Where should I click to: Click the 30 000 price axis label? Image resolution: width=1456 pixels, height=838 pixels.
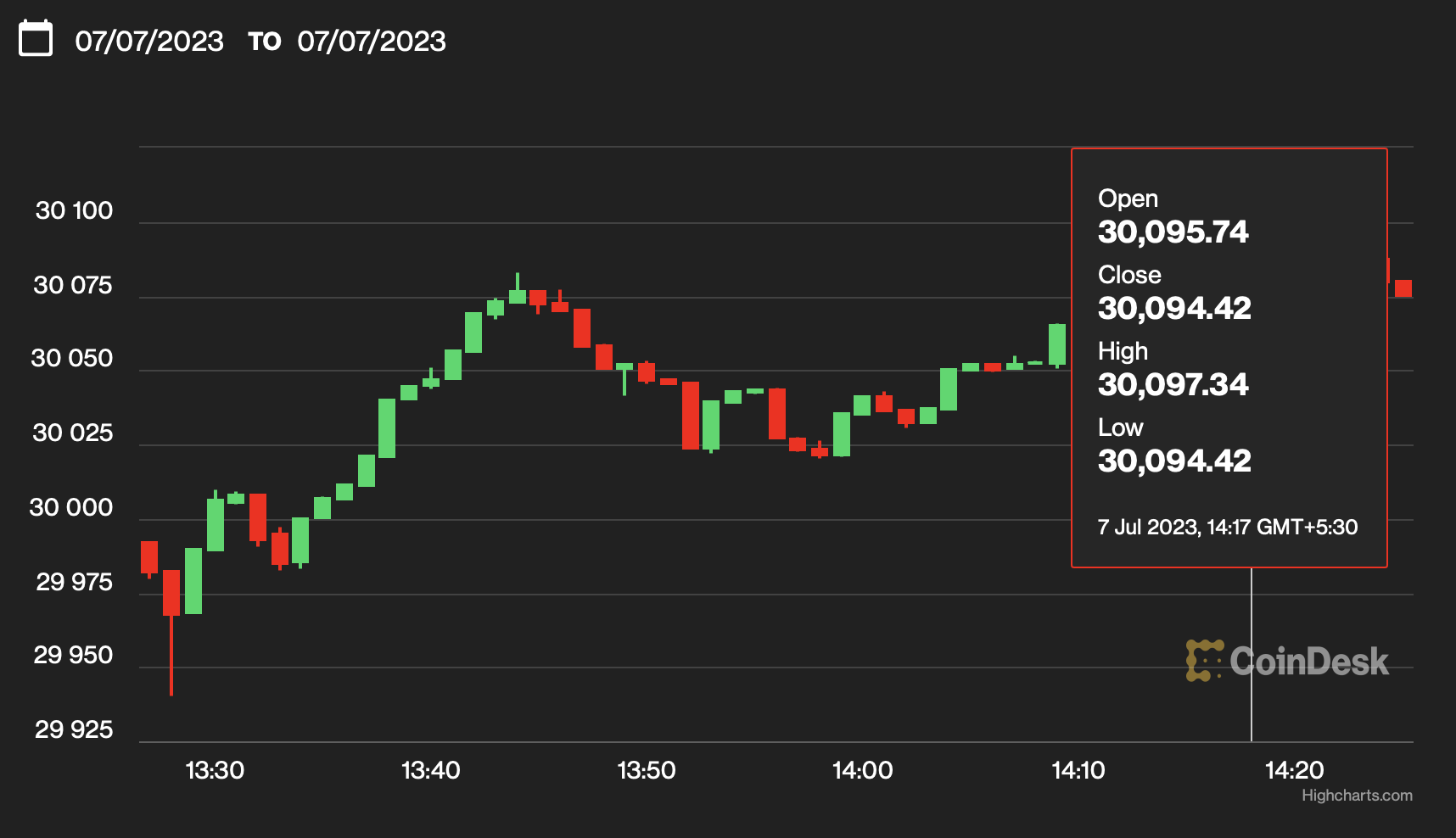[71, 508]
